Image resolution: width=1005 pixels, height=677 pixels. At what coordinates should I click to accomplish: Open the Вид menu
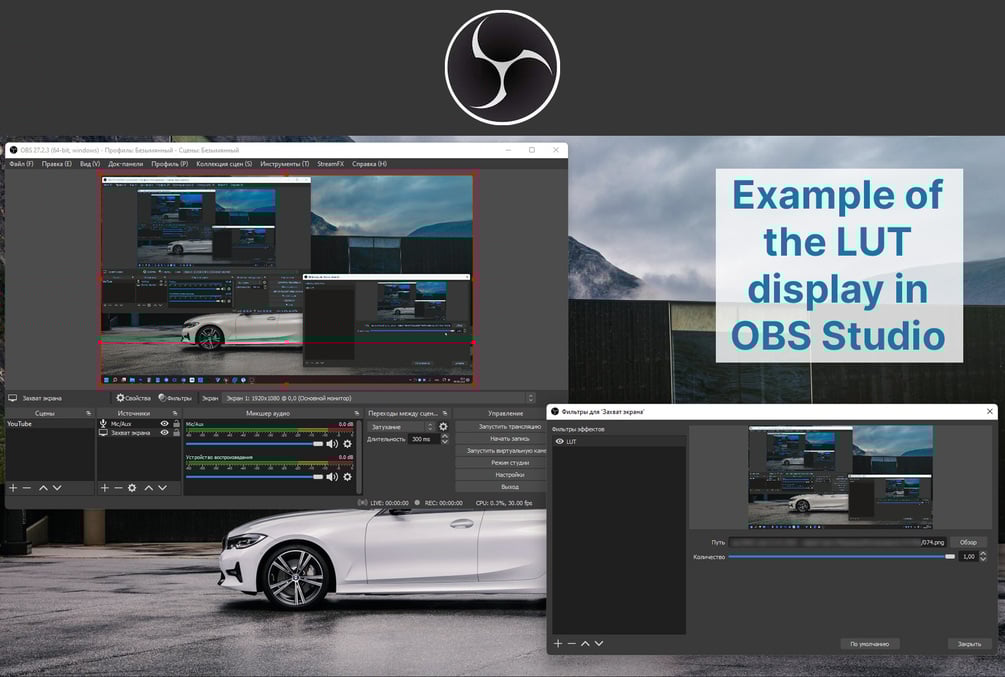[90, 164]
